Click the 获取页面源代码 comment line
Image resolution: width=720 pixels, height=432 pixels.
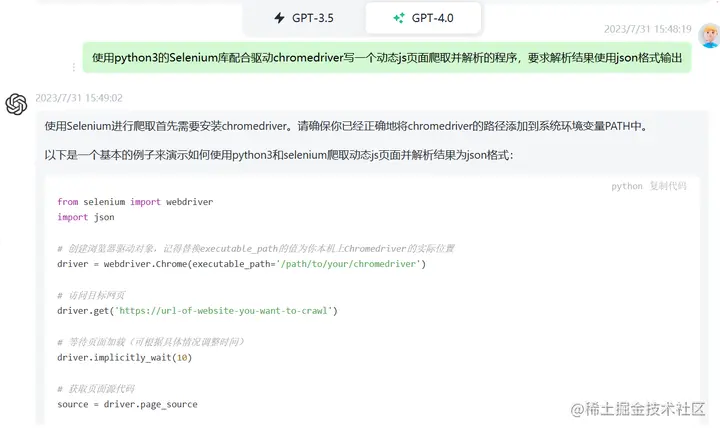(x=96, y=389)
